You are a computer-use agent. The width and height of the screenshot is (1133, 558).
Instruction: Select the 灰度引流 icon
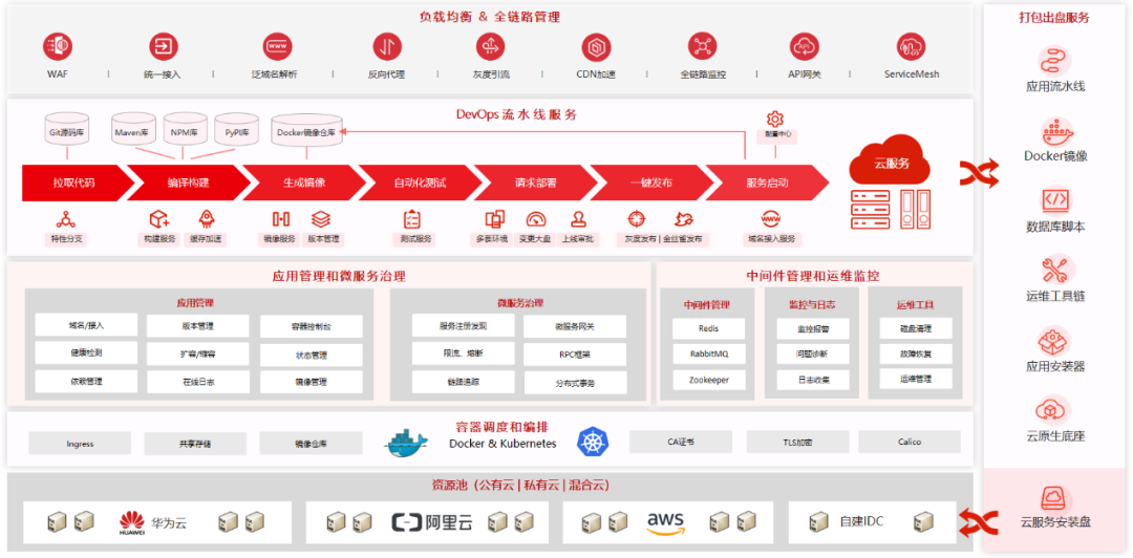[x=490, y=47]
